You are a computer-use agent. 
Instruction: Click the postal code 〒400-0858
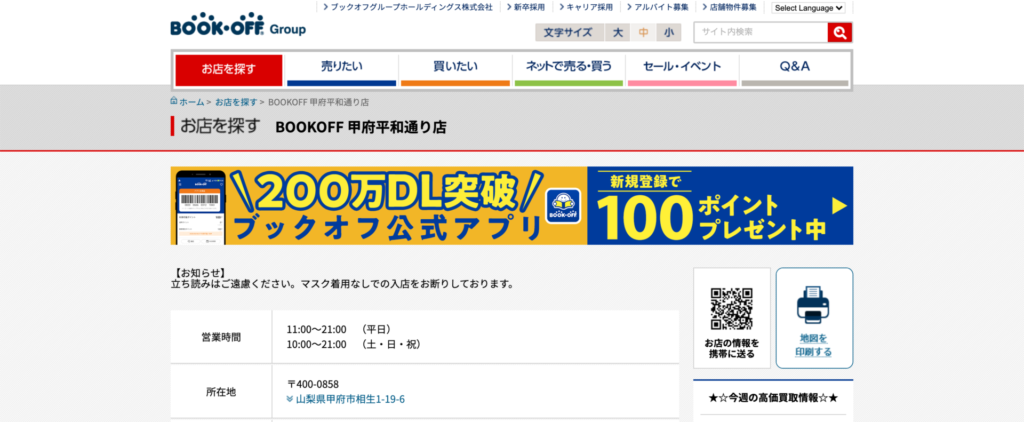313,384
